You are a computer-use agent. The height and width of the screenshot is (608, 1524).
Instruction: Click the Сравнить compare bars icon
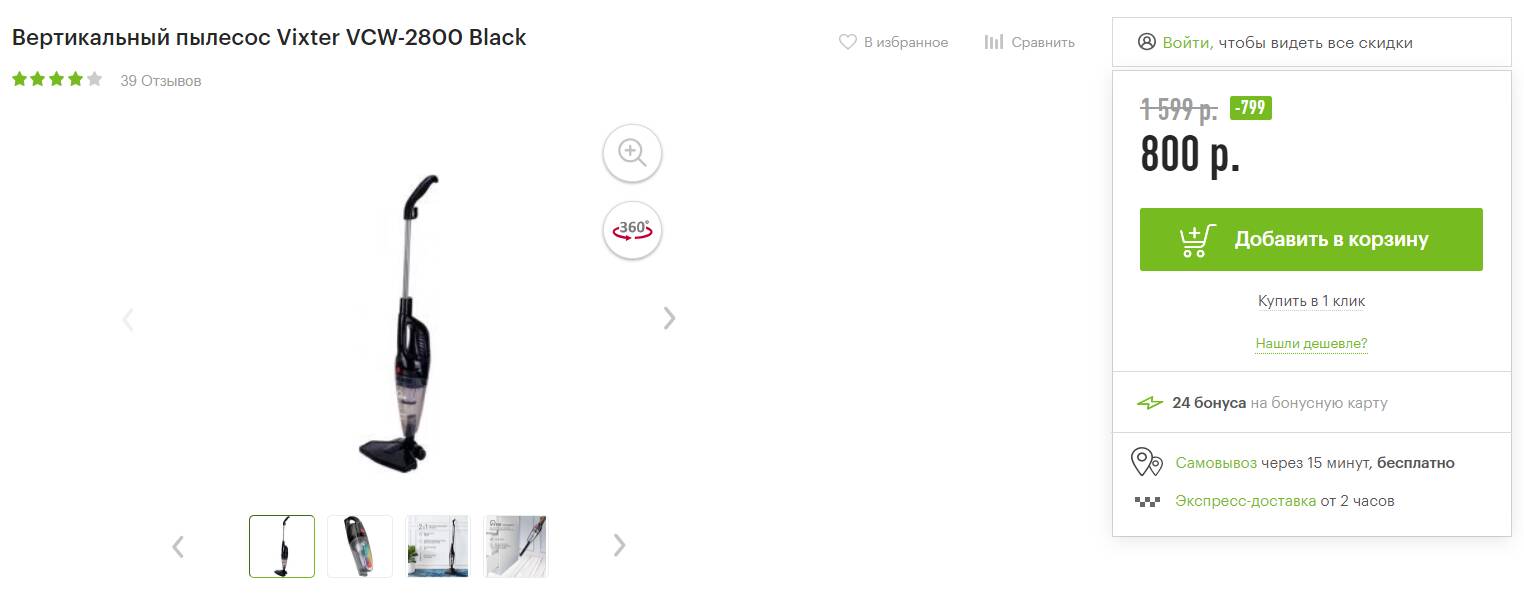pyautogui.click(x=993, y=42)
